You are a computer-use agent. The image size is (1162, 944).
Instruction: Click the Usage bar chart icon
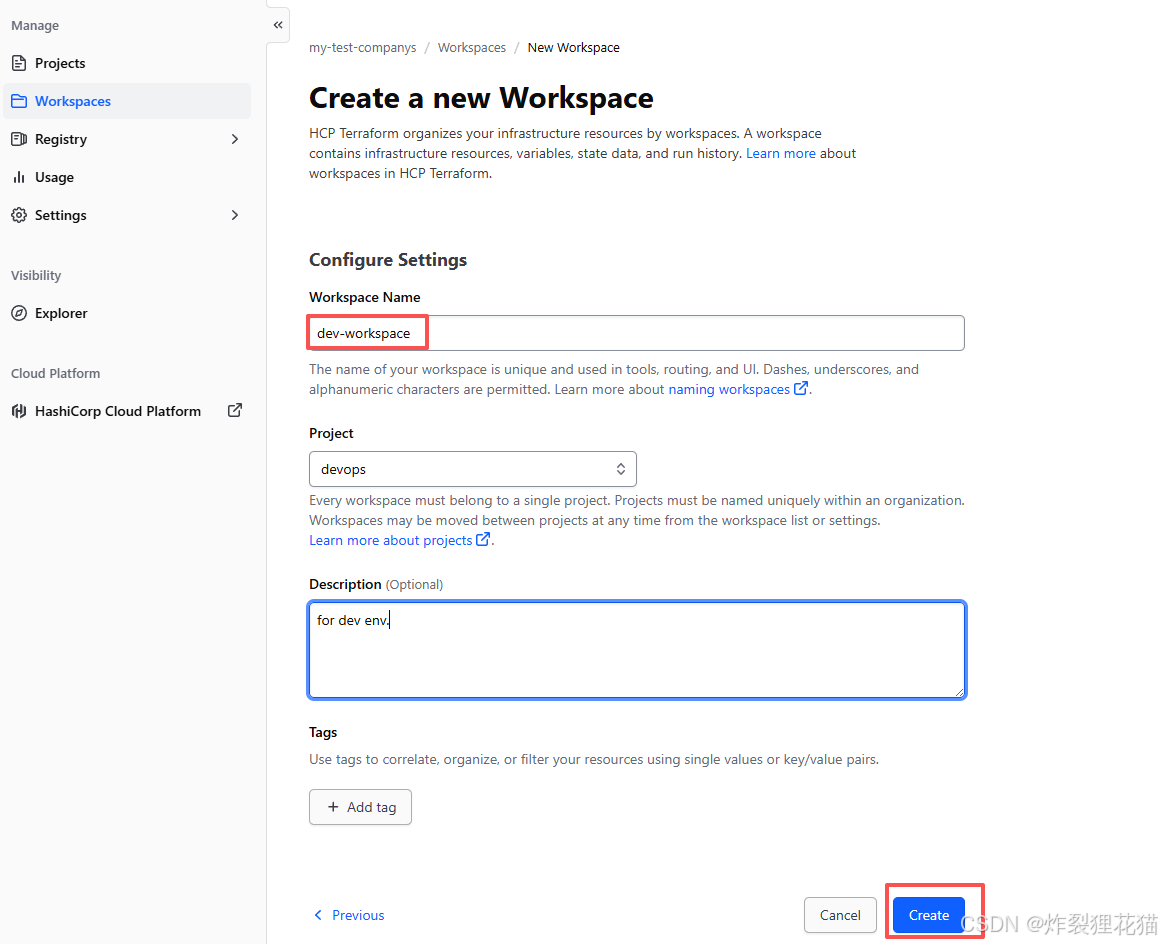click(19, 177)
